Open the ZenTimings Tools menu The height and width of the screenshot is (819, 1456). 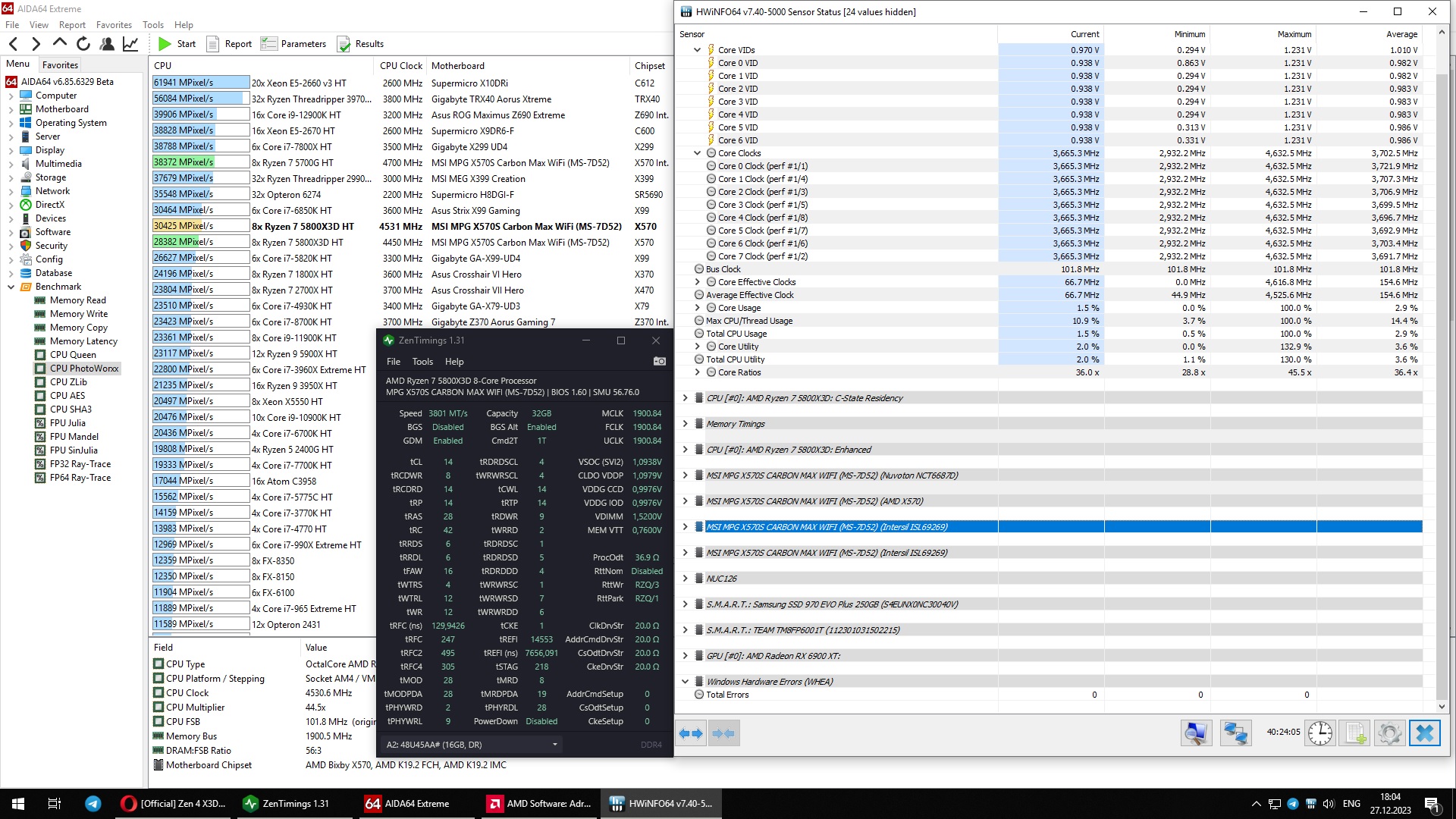(x=422, y=362)
